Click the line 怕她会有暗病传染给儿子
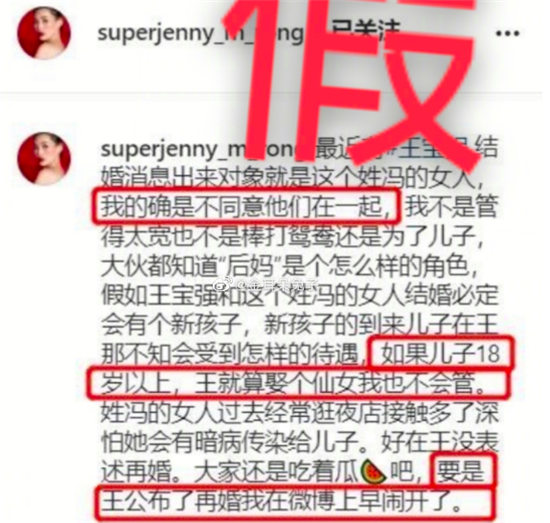This screenshot has width=550, height=523. click(x=300, y=442)
